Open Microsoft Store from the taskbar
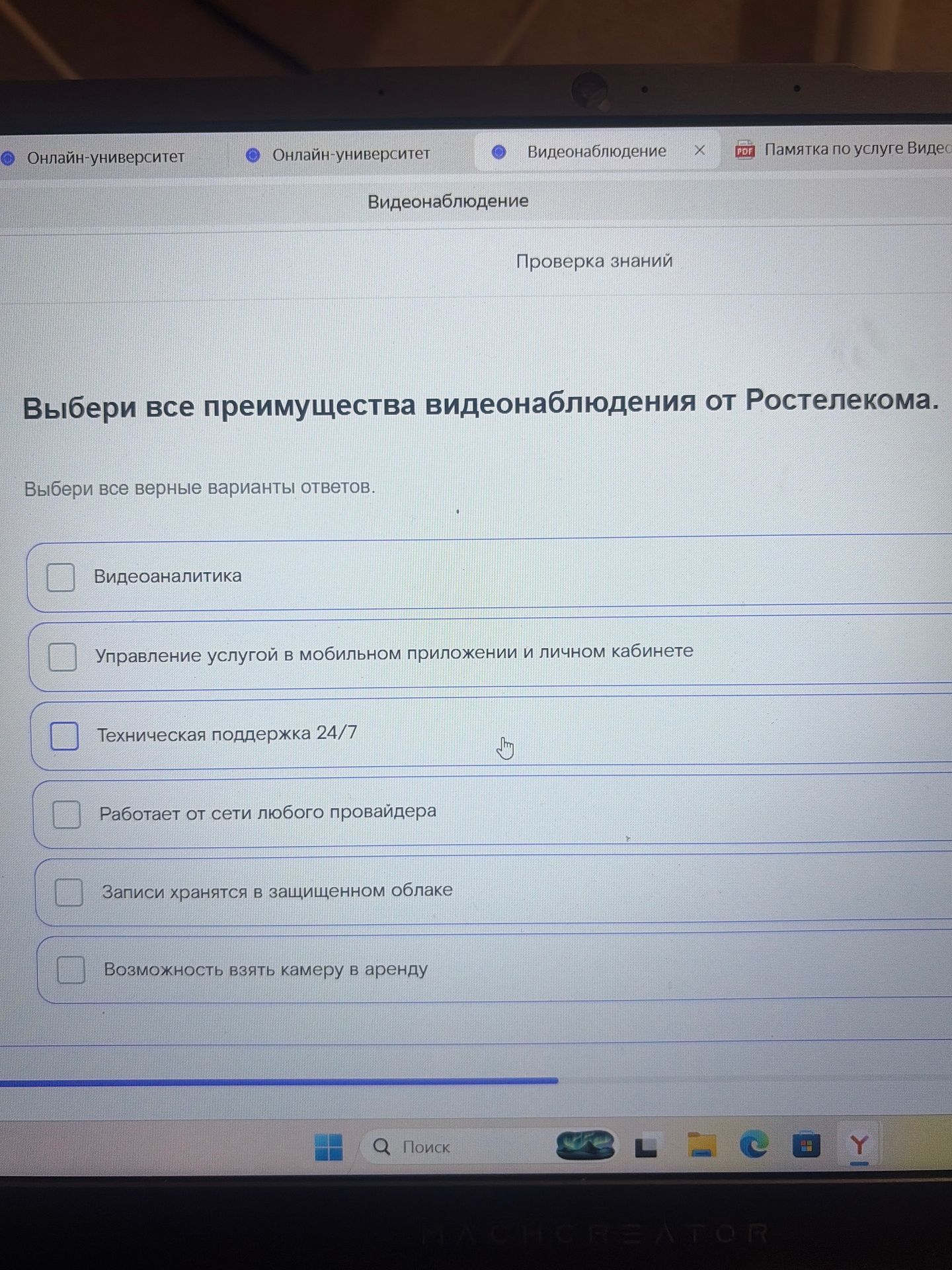 [x=806, y=1145]
